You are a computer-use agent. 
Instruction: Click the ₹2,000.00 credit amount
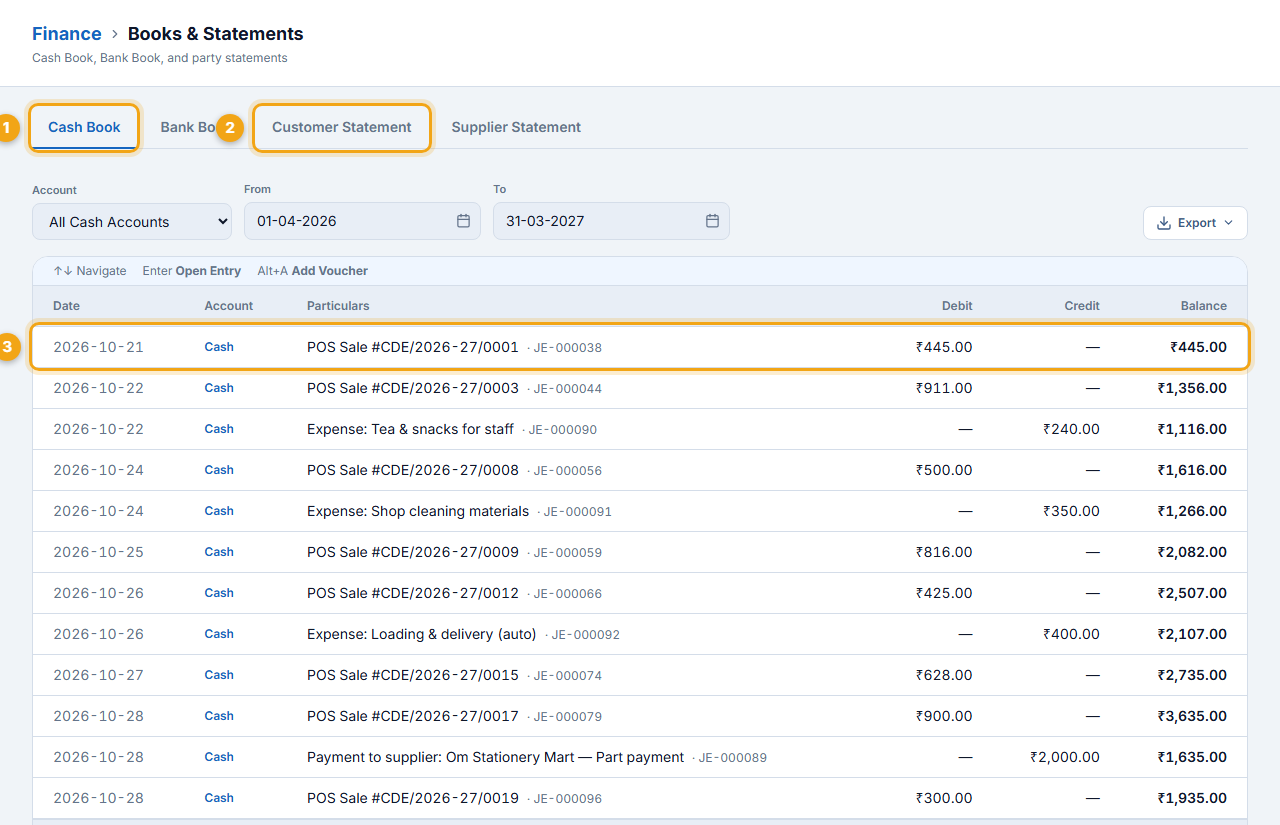click(x=1065, y=757)
